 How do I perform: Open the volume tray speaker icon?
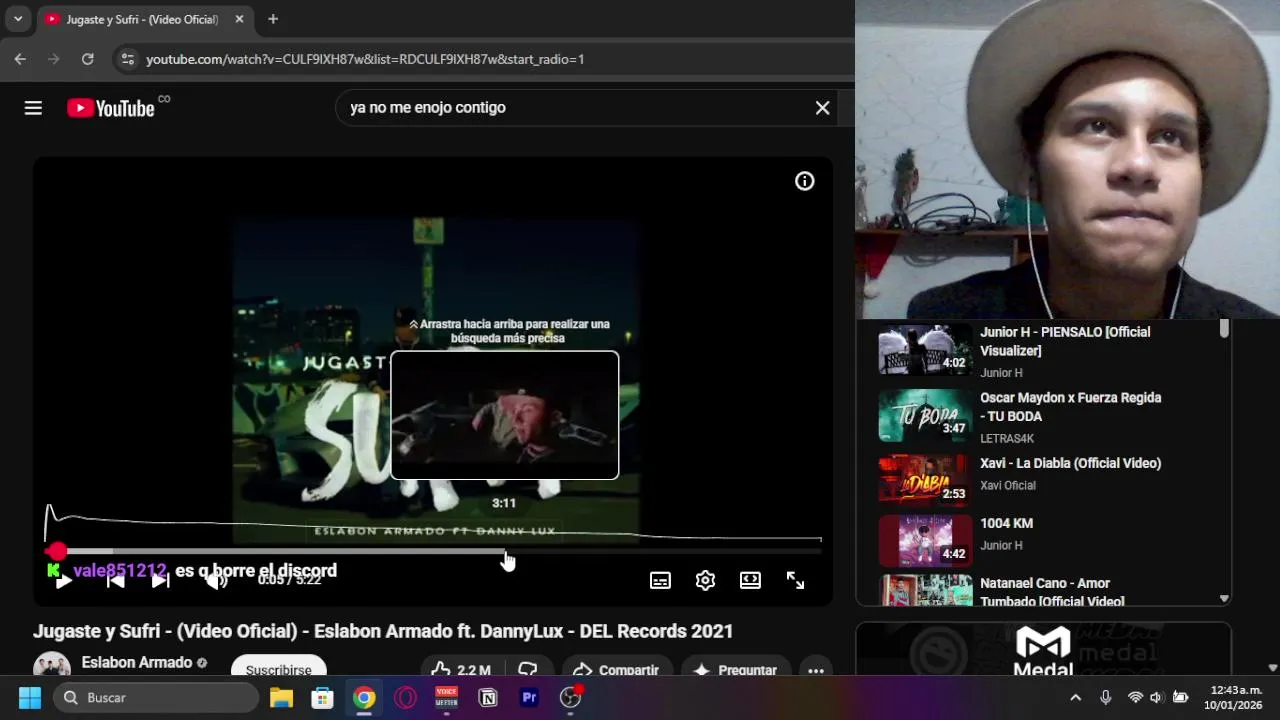(x=1157, y=698)
